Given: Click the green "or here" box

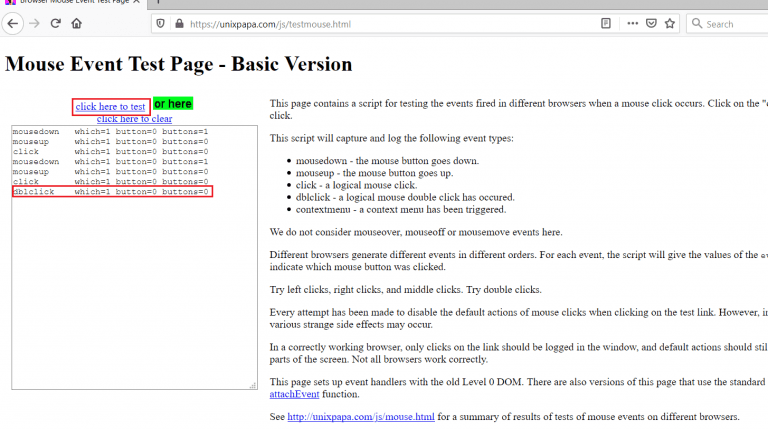Looking at the screenshot, I should point(173,103).
